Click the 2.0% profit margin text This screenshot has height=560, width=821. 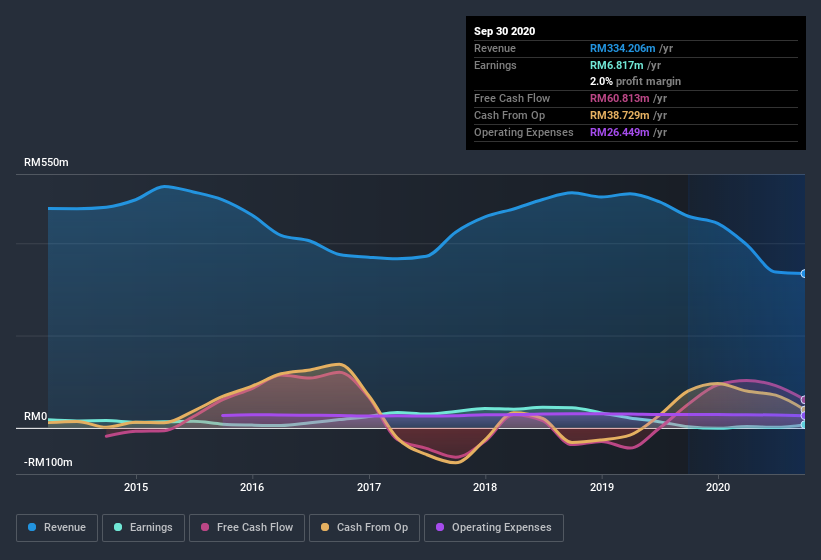pos(635,81)
